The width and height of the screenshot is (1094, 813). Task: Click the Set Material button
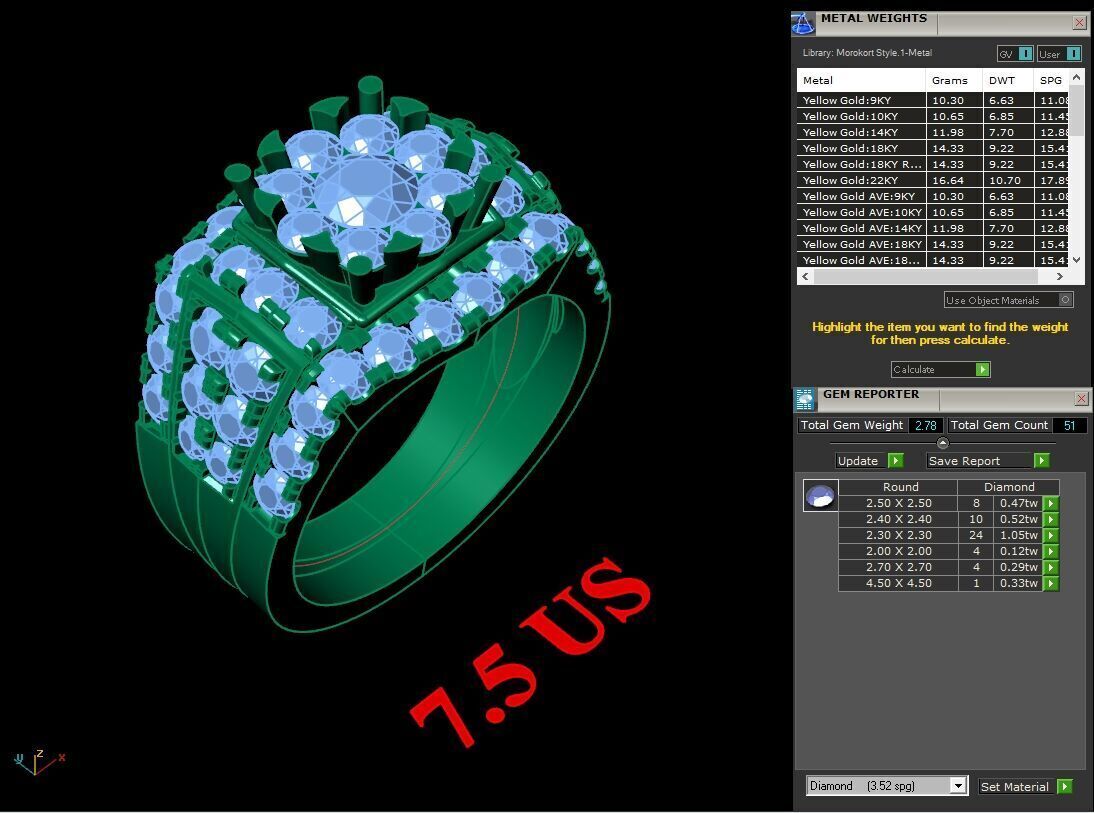1017,786
